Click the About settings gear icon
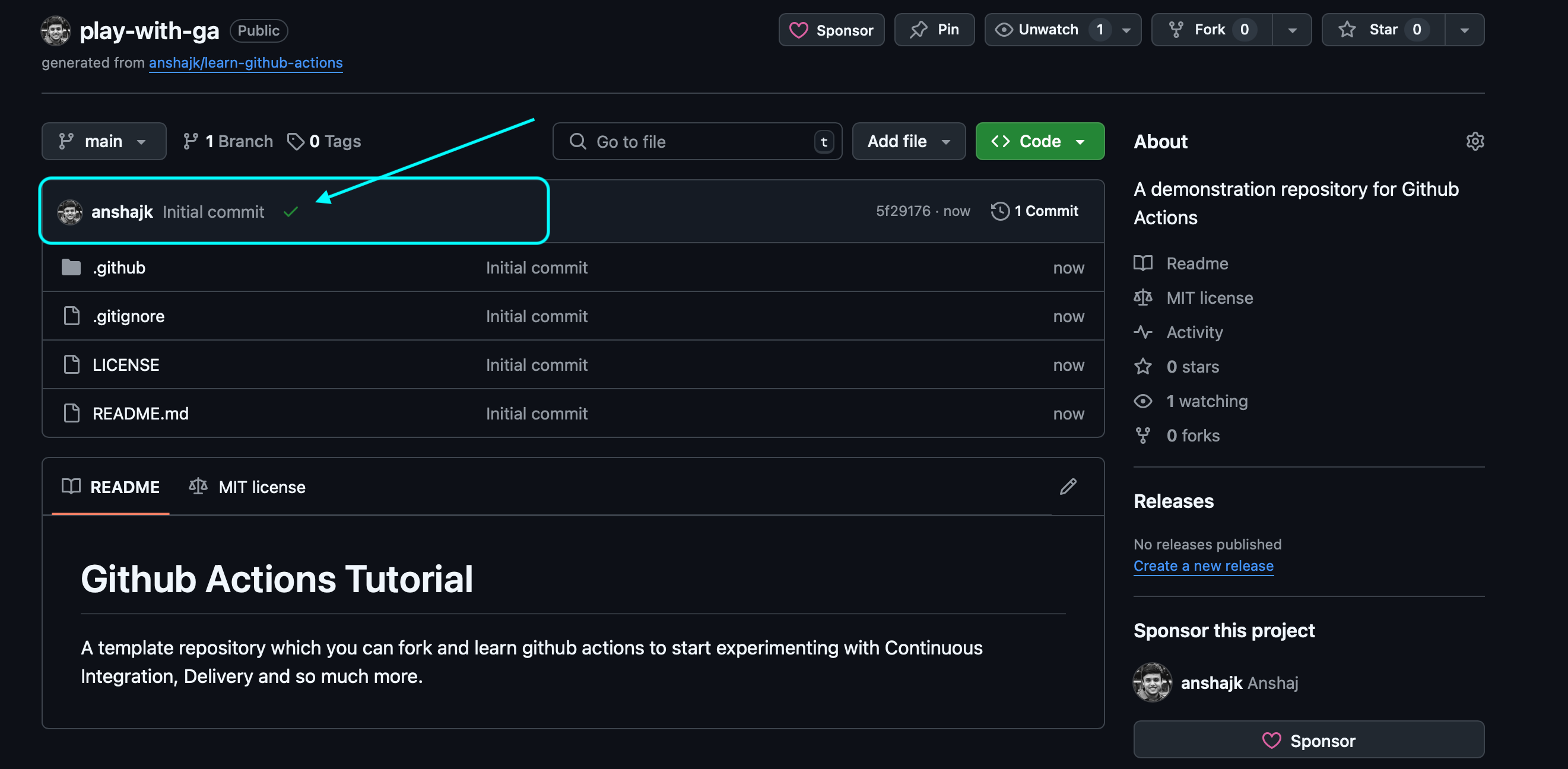 (1474, 141)
